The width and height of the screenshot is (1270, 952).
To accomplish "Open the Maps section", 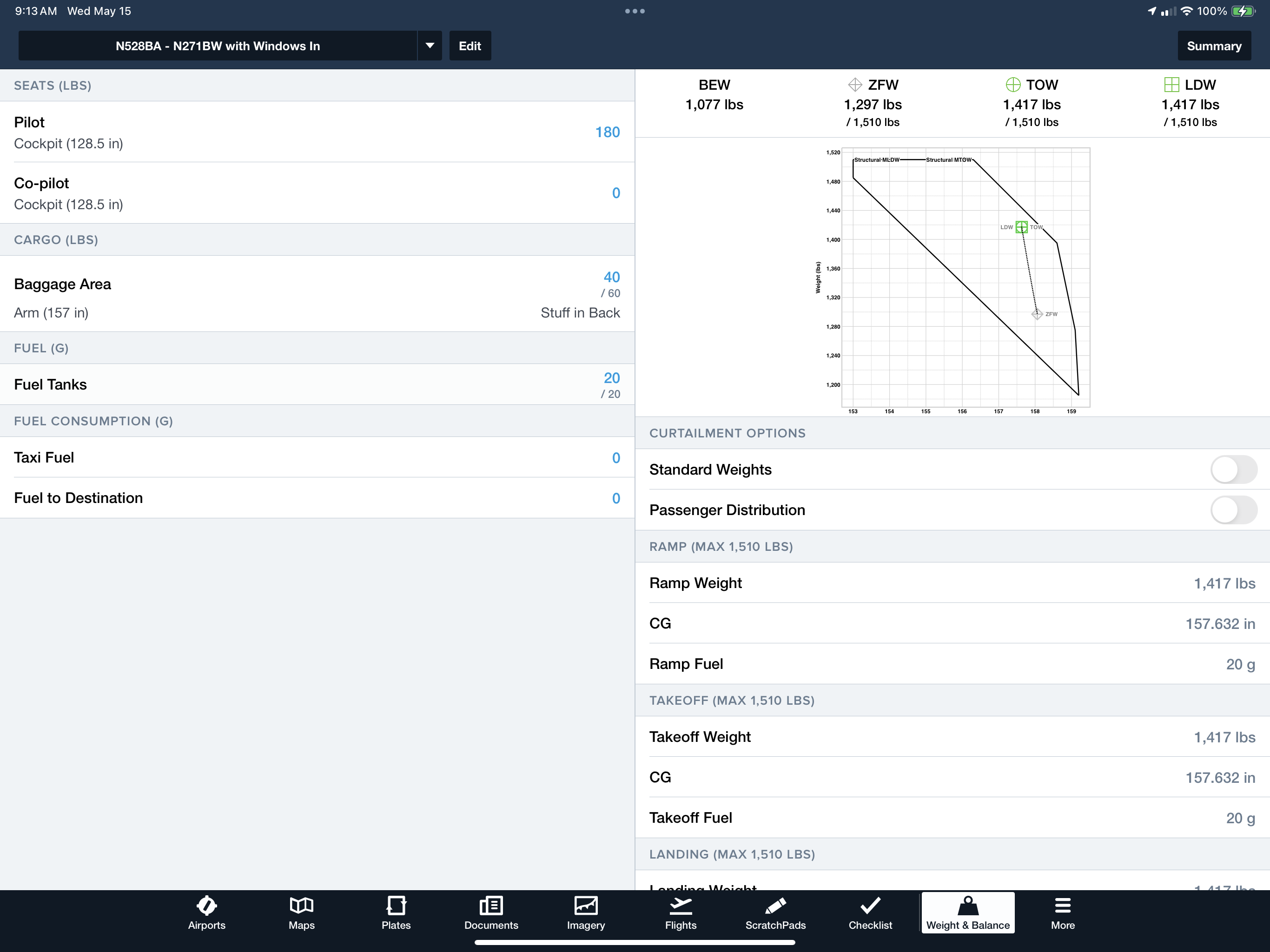I will coord(301,913).
